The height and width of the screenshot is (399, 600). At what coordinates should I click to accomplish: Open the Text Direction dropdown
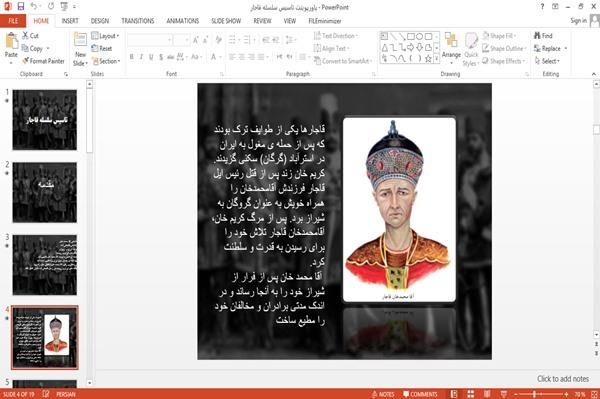[x=336, y=36]
